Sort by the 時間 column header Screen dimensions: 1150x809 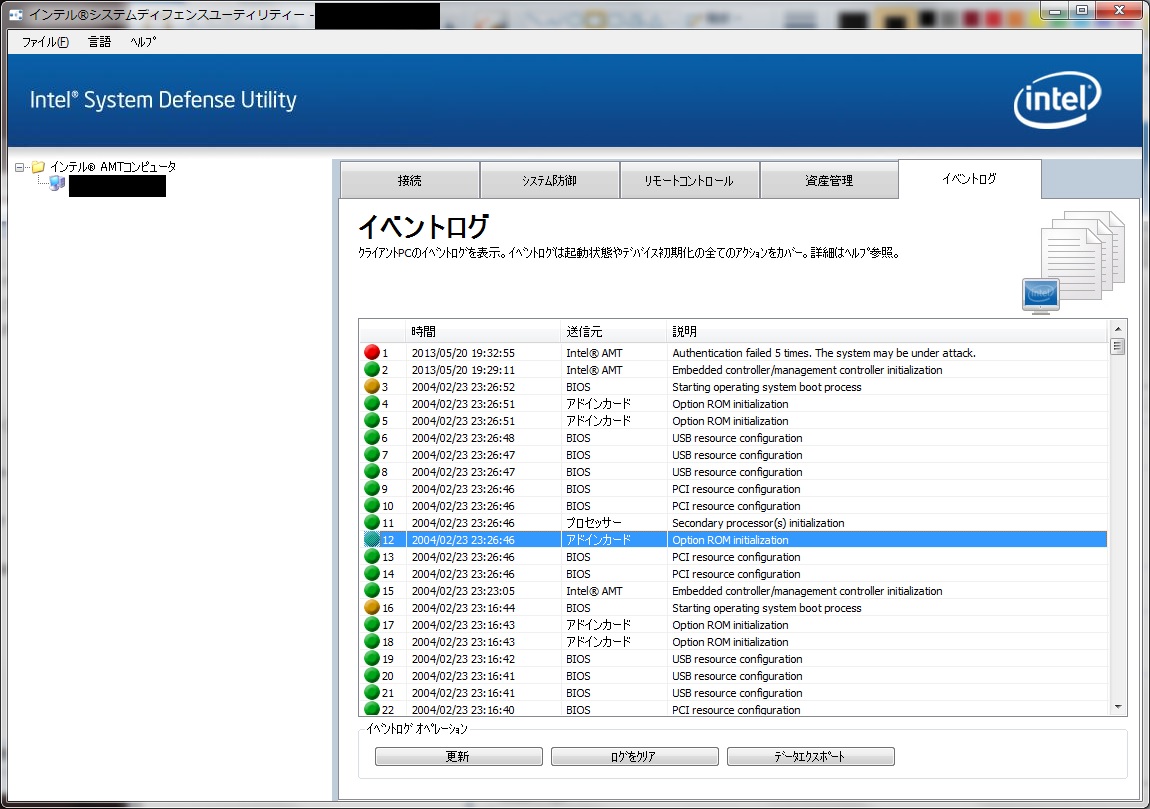point(482,332)
